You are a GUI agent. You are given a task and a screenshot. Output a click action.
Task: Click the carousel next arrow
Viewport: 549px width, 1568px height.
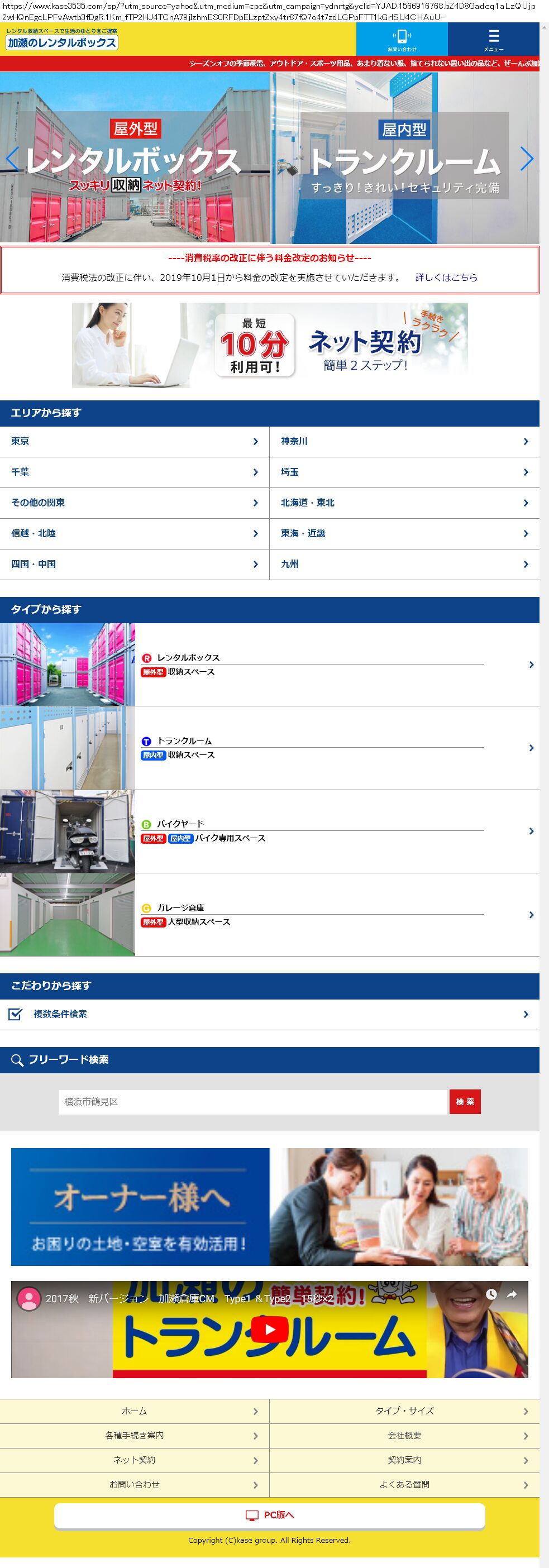click(x=527, y=159)
